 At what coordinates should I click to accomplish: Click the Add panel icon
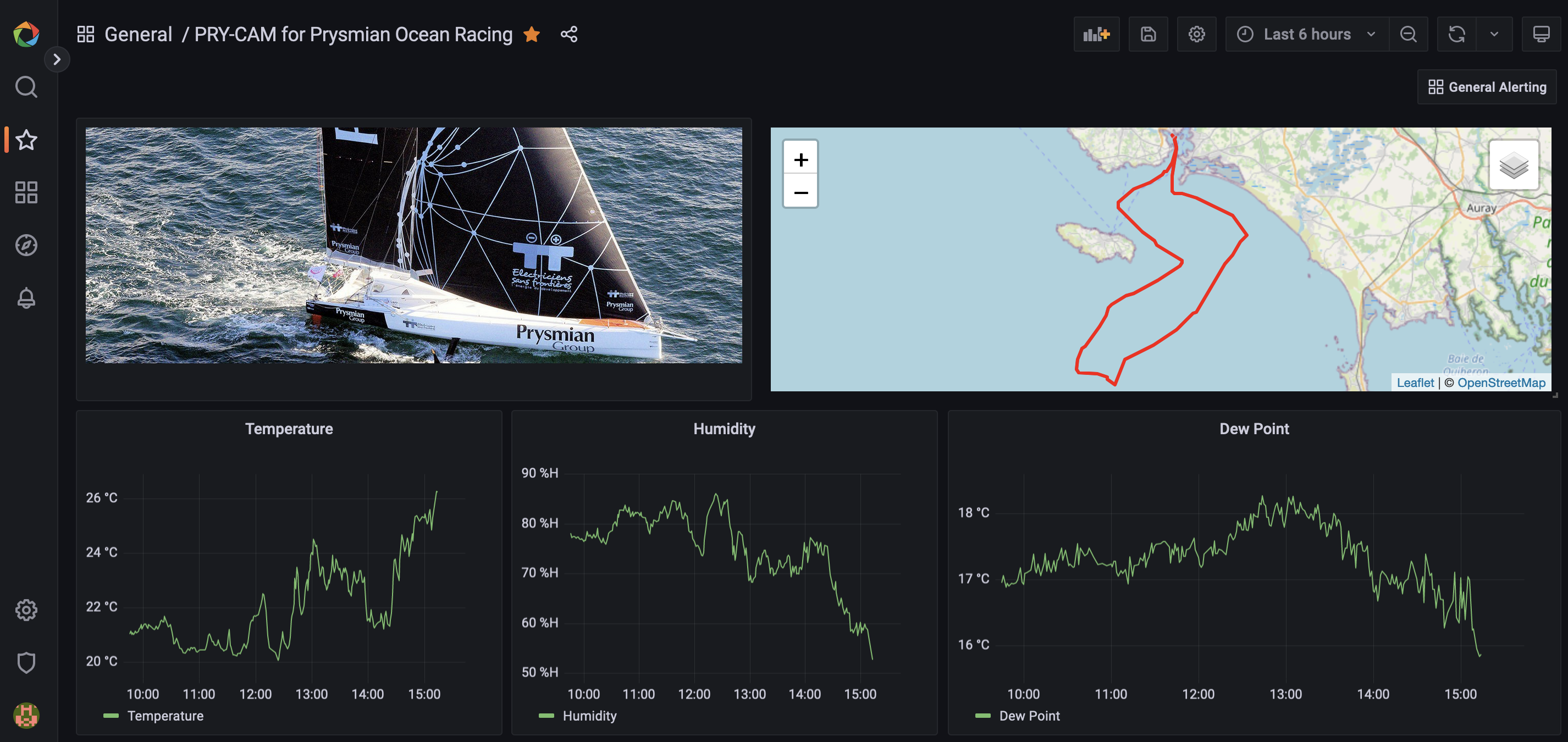(1096, 35)
